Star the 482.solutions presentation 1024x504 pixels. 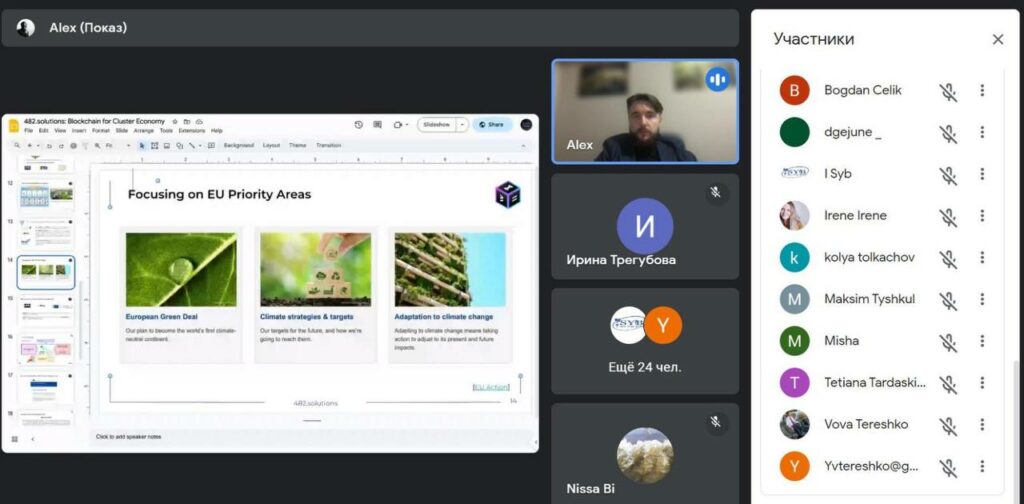[174, 122]
